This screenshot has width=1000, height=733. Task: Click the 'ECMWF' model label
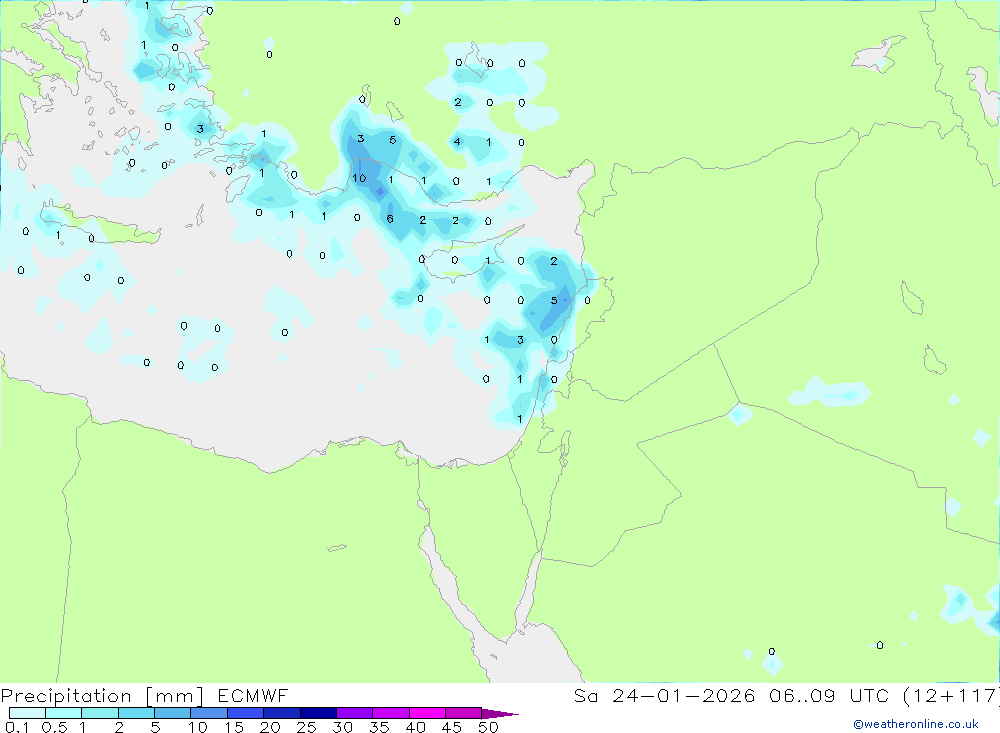(x=253, y=695)
